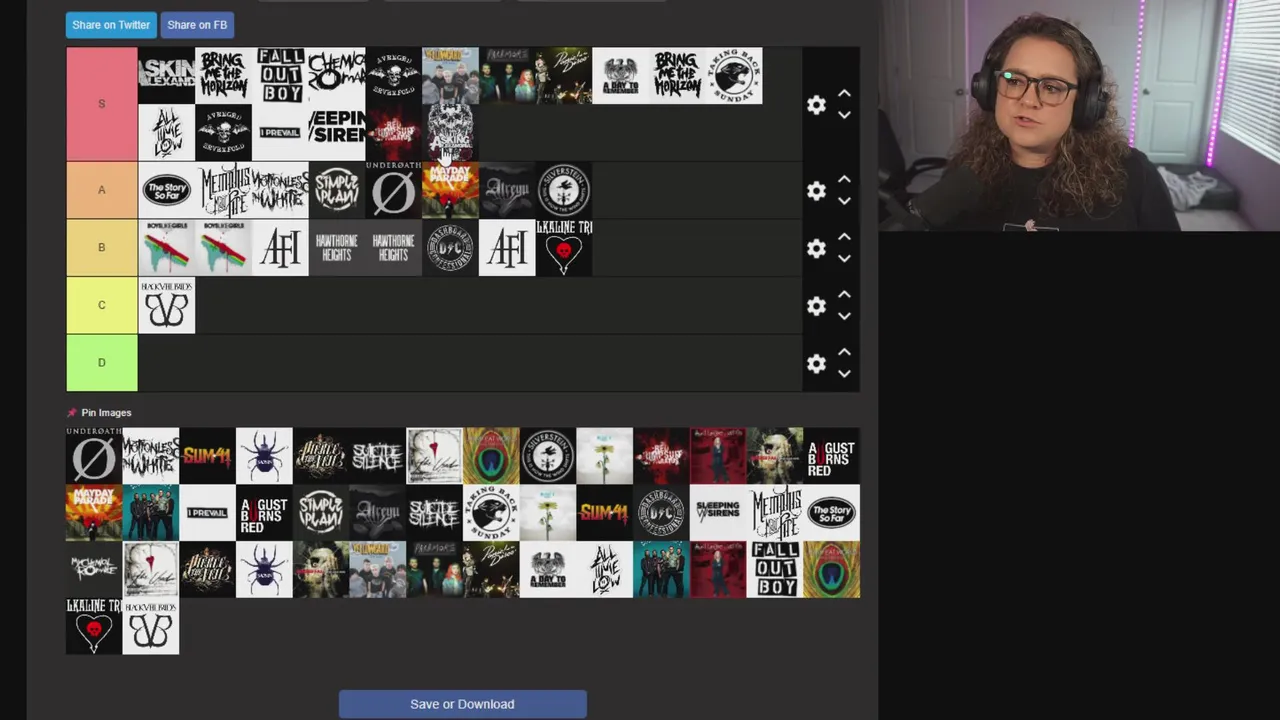Move D tier row down with arrow
The width and height of the screenshot is (1280, 720).
click(x=844, y=374)
